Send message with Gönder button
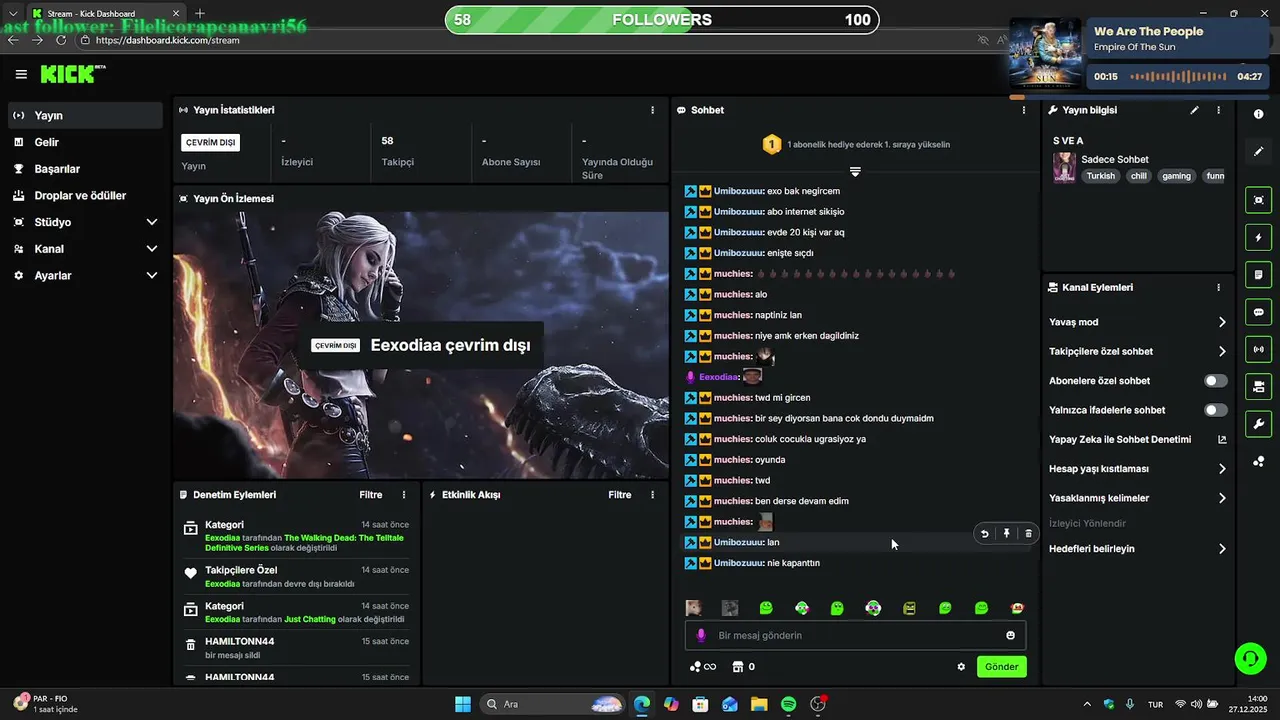The height and width of the screenshot is (720, 1280). 1001,667
